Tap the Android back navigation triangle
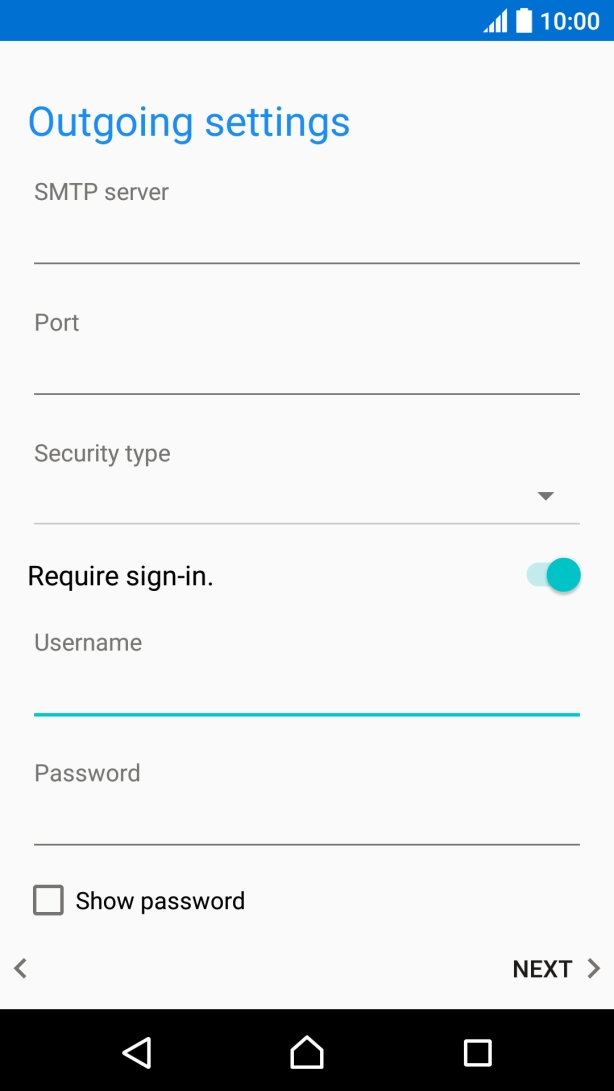 coord(136,1053)
